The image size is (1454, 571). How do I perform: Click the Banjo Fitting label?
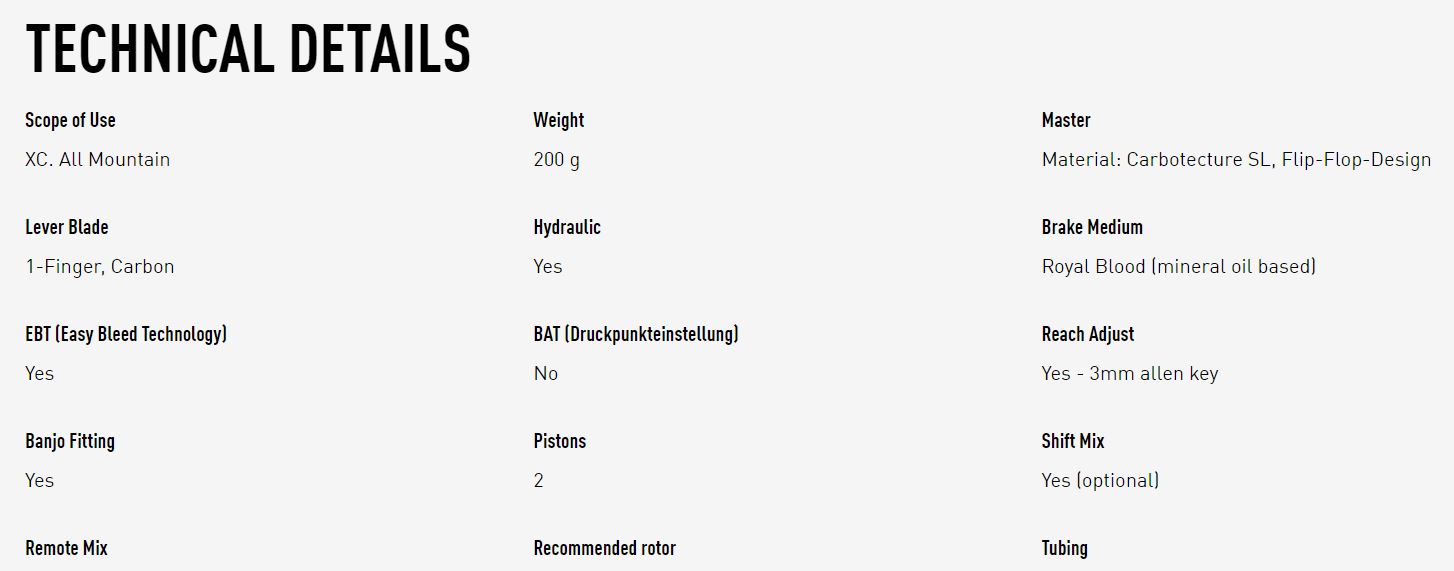point(70,441)
